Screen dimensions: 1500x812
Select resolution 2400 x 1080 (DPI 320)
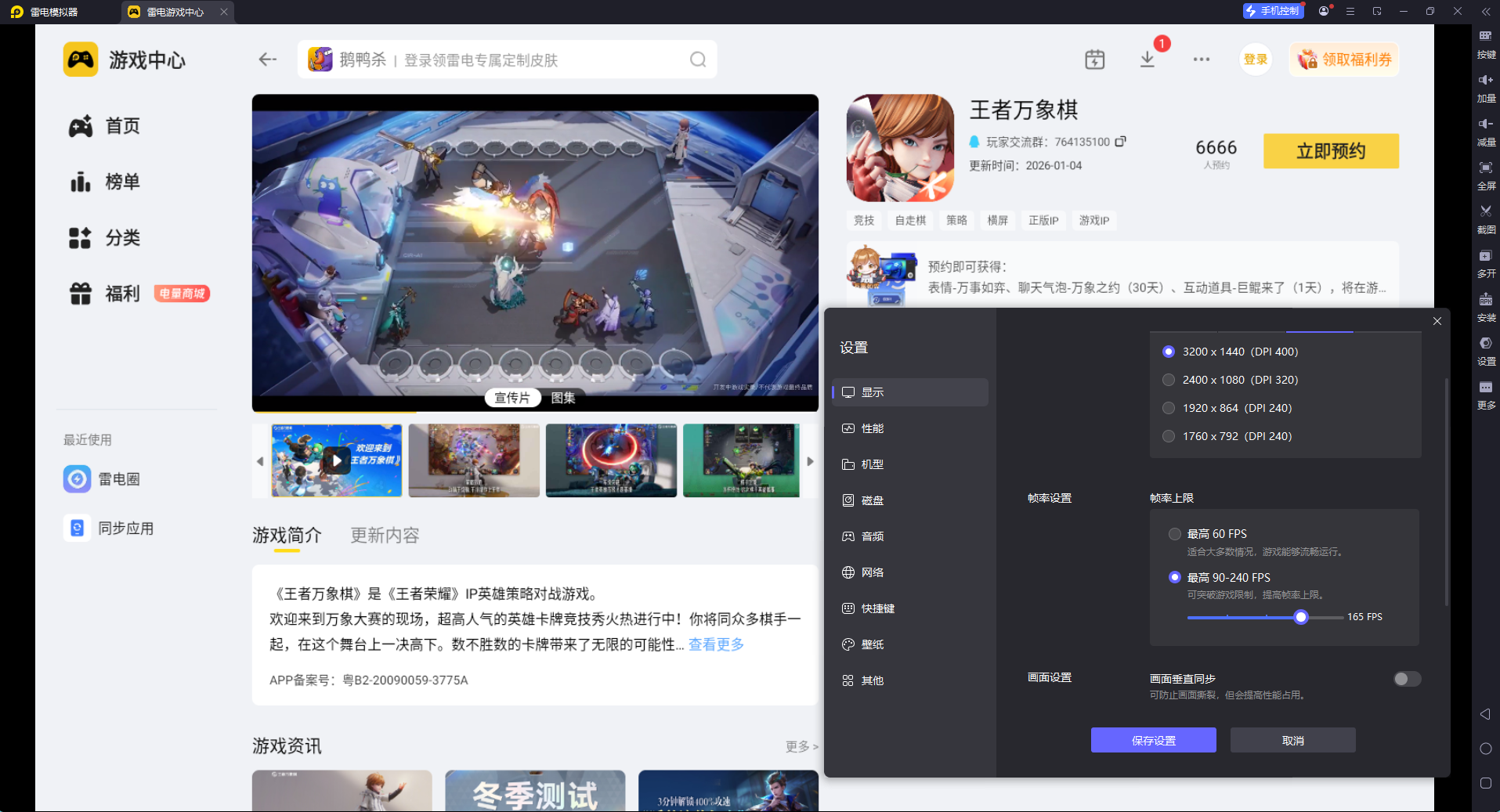(1169, 380)
